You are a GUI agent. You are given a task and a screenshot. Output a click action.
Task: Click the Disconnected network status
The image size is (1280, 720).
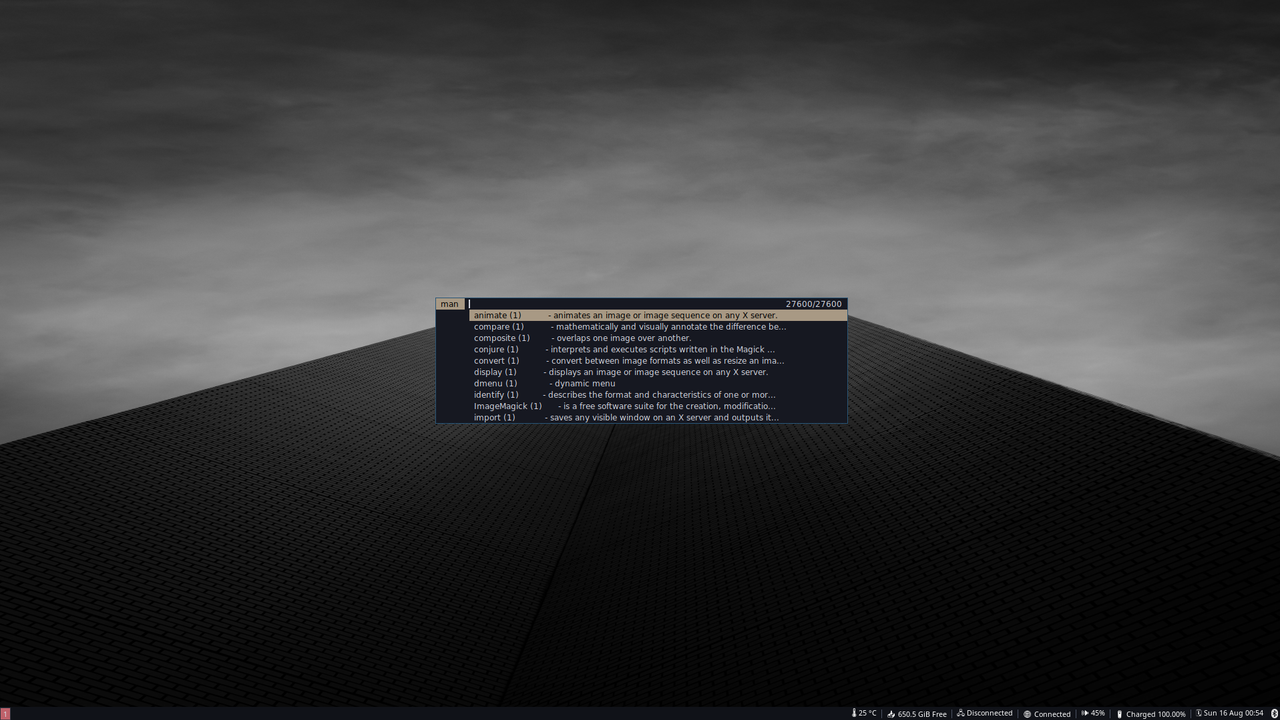(x=990, y=713)
